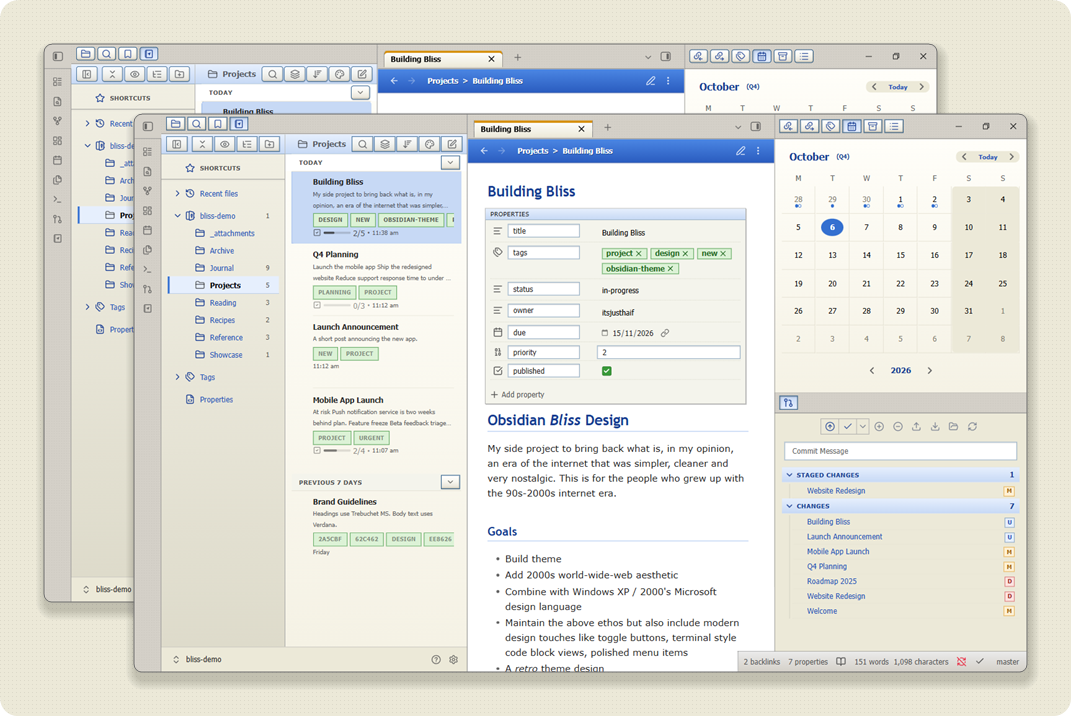Expand Recent files in front window
The image size is (1071, 716).
178,194
